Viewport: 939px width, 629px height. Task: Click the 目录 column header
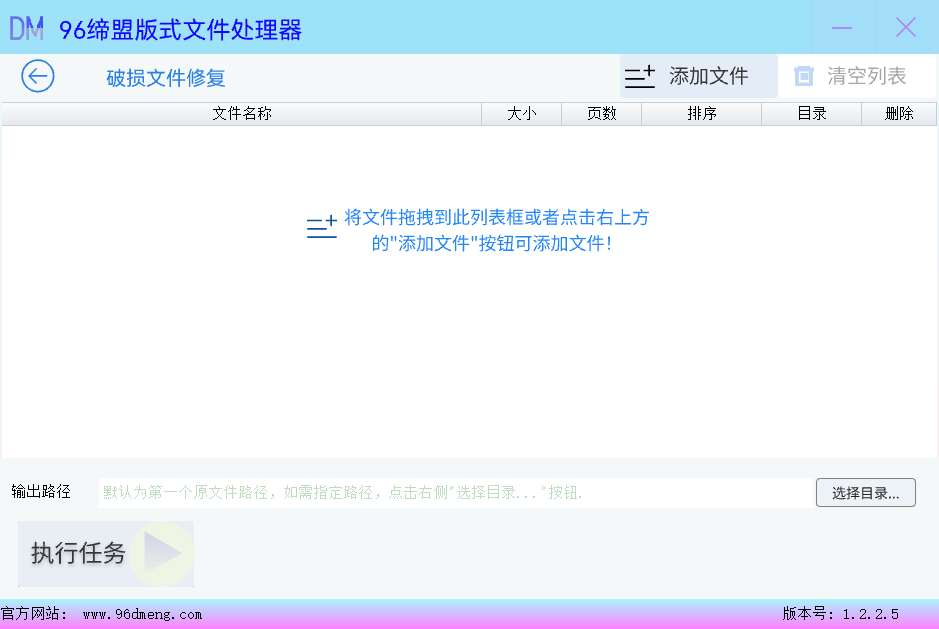(x=811, y=114)
